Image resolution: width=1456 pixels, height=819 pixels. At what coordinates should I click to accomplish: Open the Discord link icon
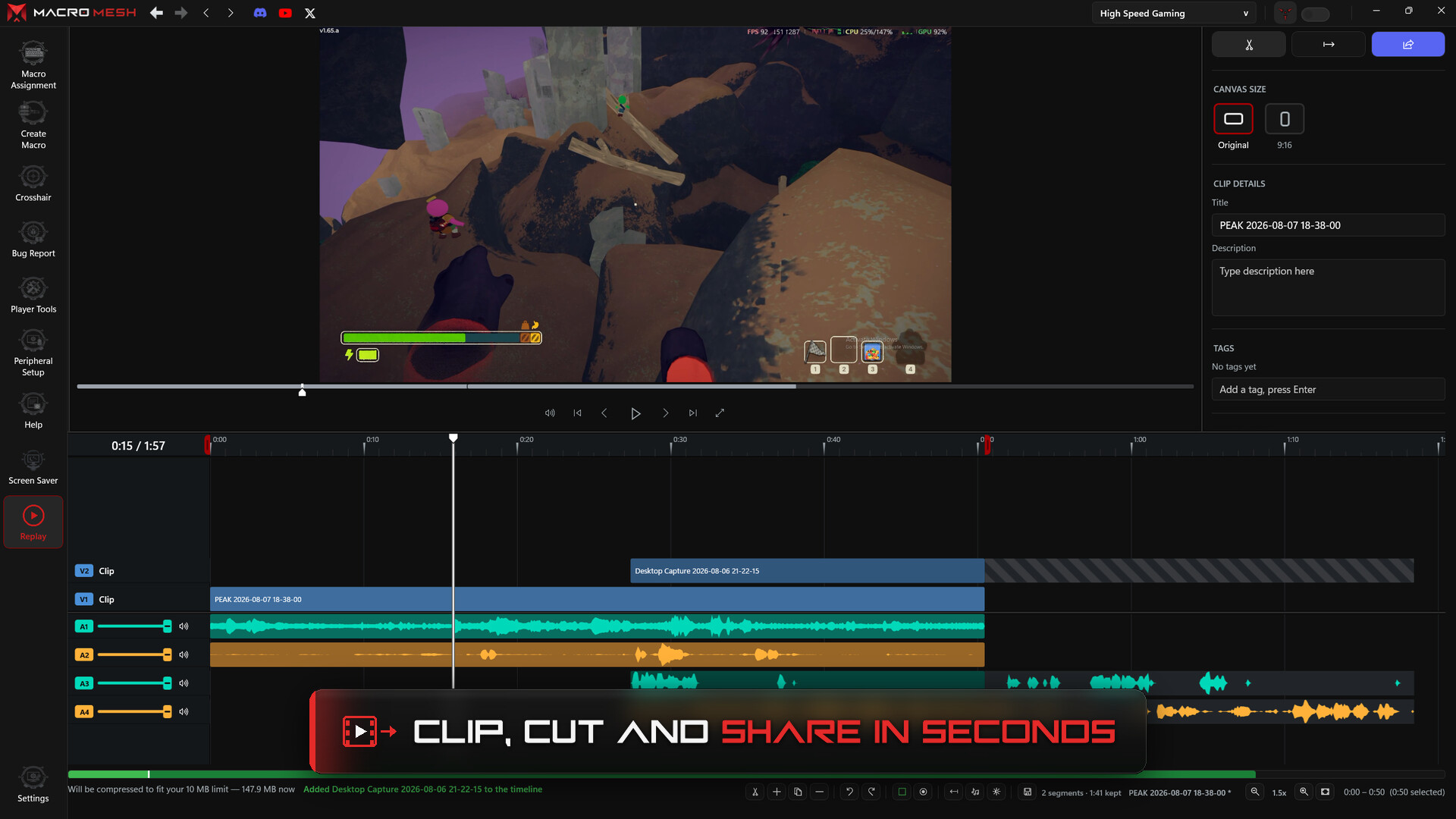pos(260,13)
